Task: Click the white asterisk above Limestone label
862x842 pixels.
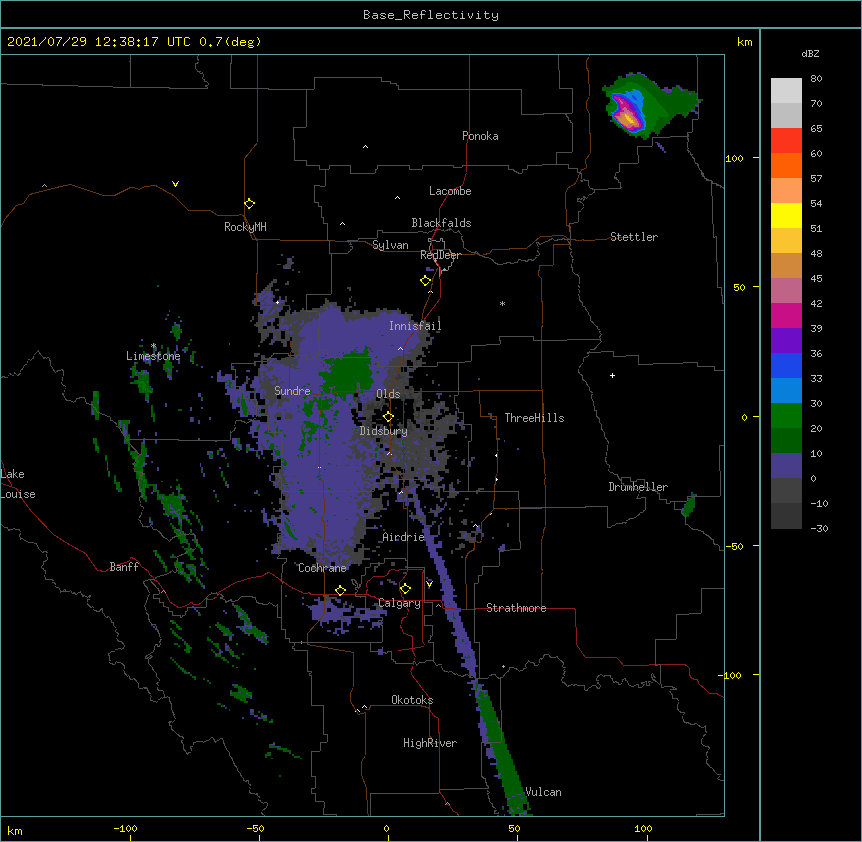Action: (154, 346)
